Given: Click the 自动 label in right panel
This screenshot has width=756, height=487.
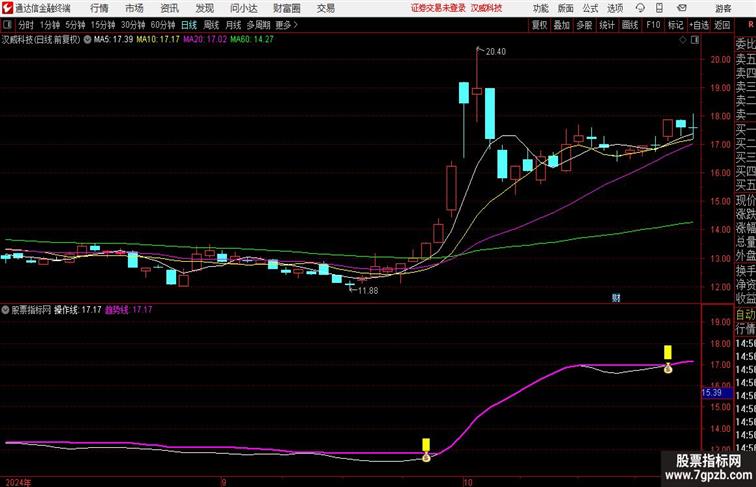Looking at the screenshot, I should pyautogui.click(x=745, y=315).
